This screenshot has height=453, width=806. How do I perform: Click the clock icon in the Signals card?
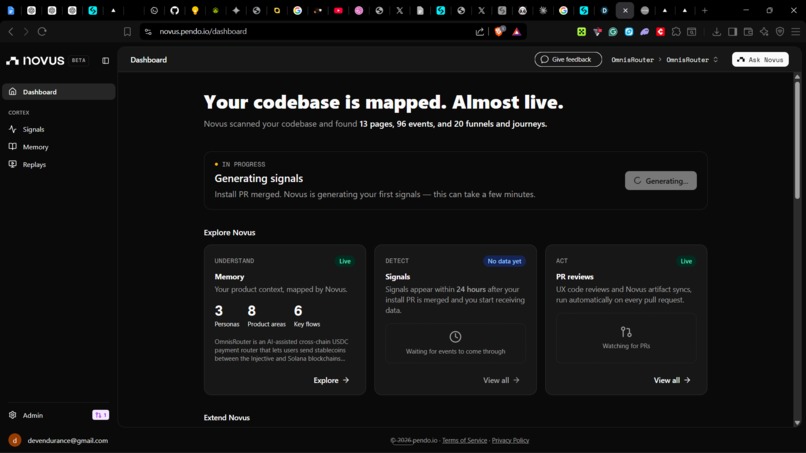coord(455,336)
